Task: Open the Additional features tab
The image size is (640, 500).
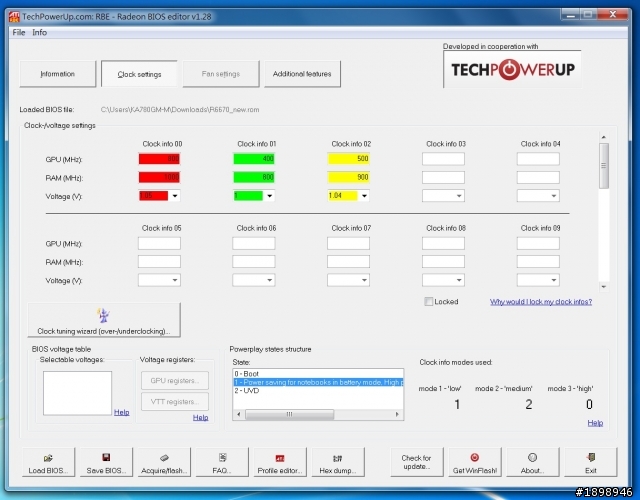Action: coord(302,74)
